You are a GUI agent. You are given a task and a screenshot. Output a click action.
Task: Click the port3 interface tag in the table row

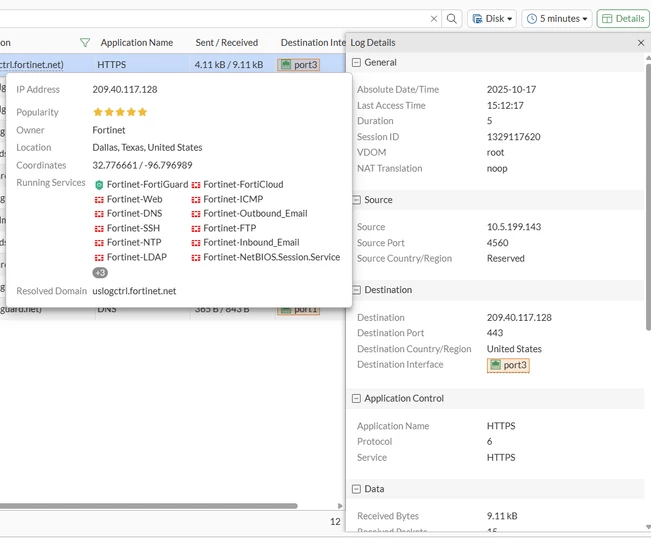pyautogui.click(x=299, y=65)
